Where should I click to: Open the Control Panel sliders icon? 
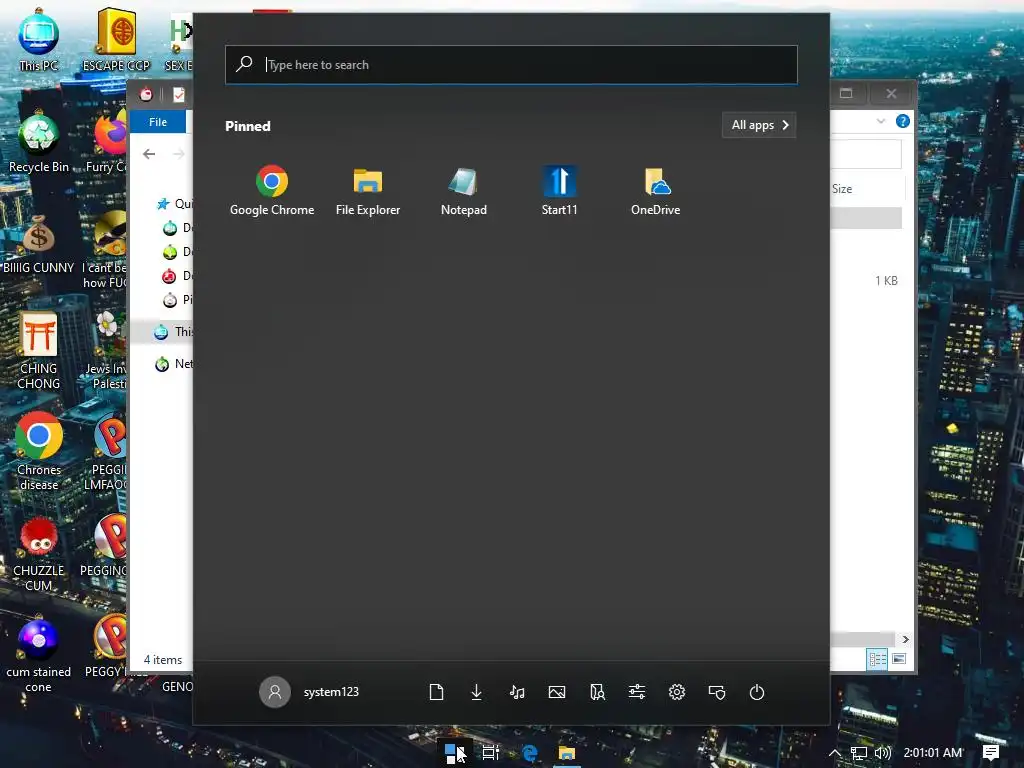(637, 692)
